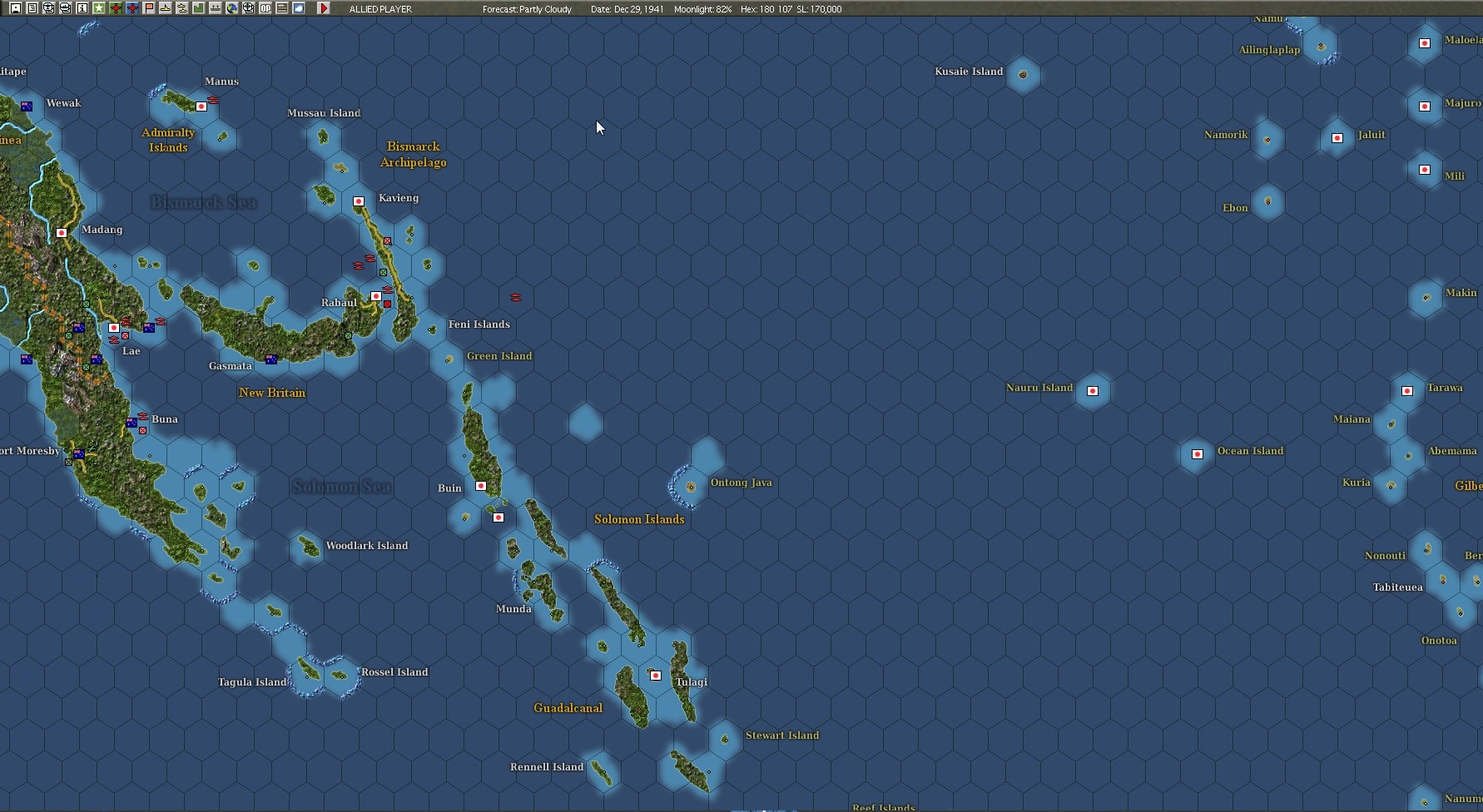
Task: Click the 'Solomon Islands' map label
Action: 639,519
